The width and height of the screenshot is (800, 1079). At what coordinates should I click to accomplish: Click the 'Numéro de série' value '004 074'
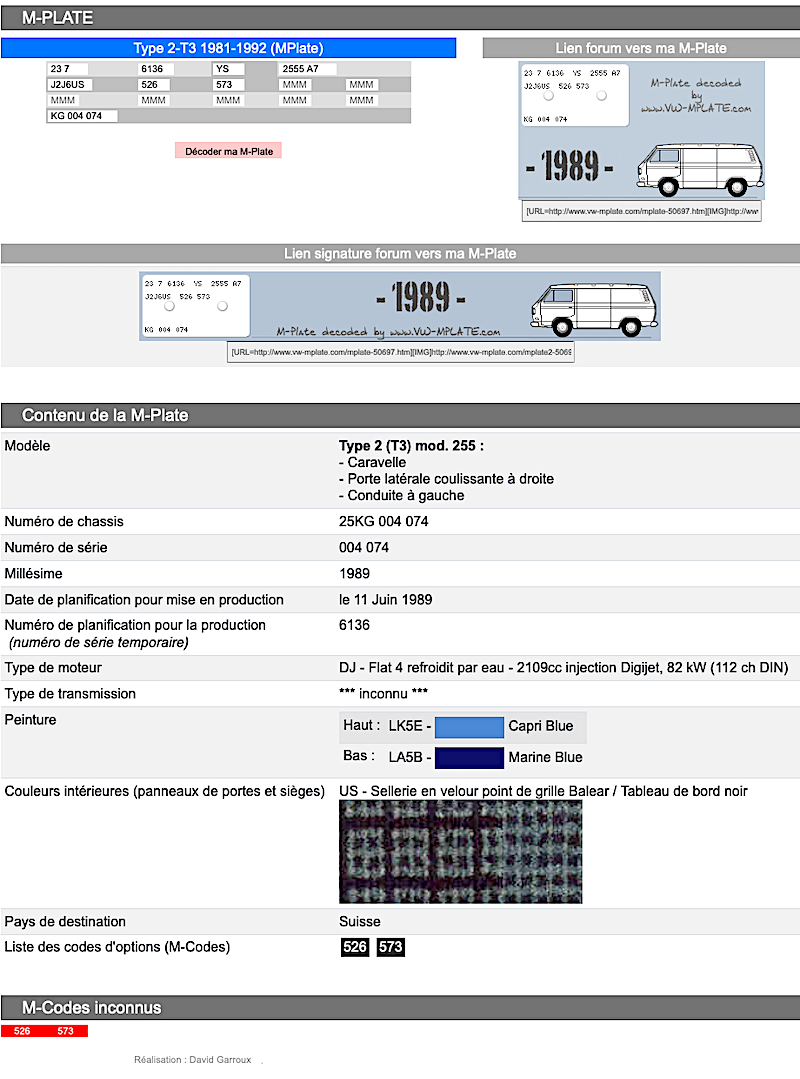[x=364, y=548]
